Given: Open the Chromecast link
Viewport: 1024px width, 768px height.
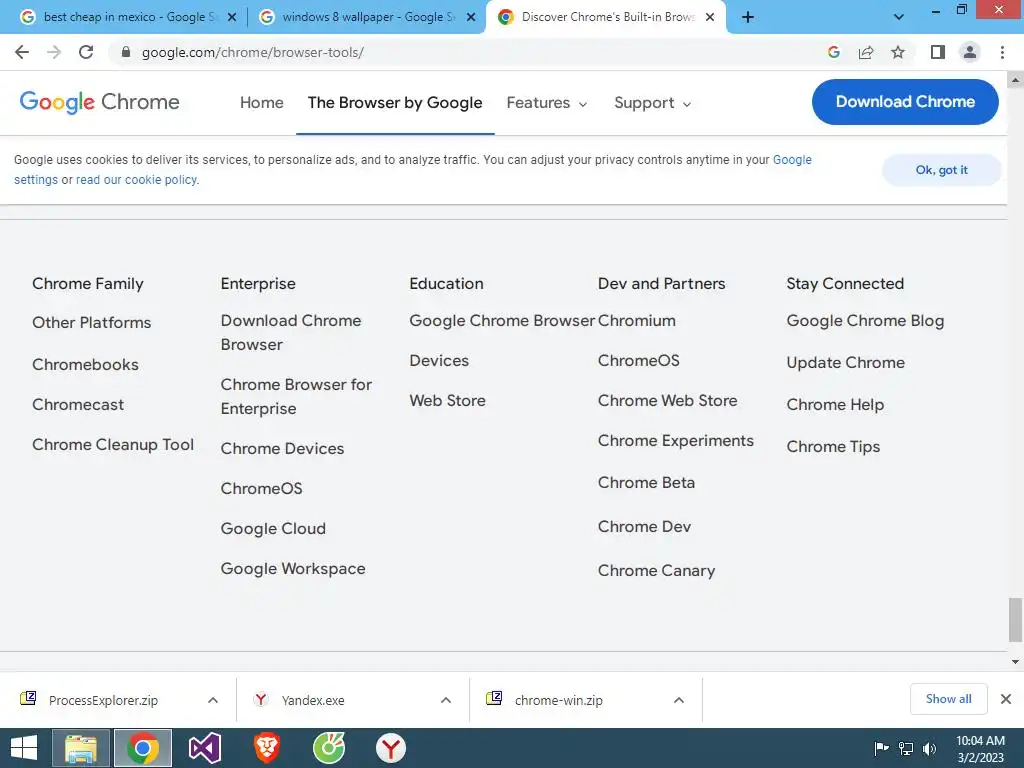Looking at the screenshot, I should pos(78,405).
